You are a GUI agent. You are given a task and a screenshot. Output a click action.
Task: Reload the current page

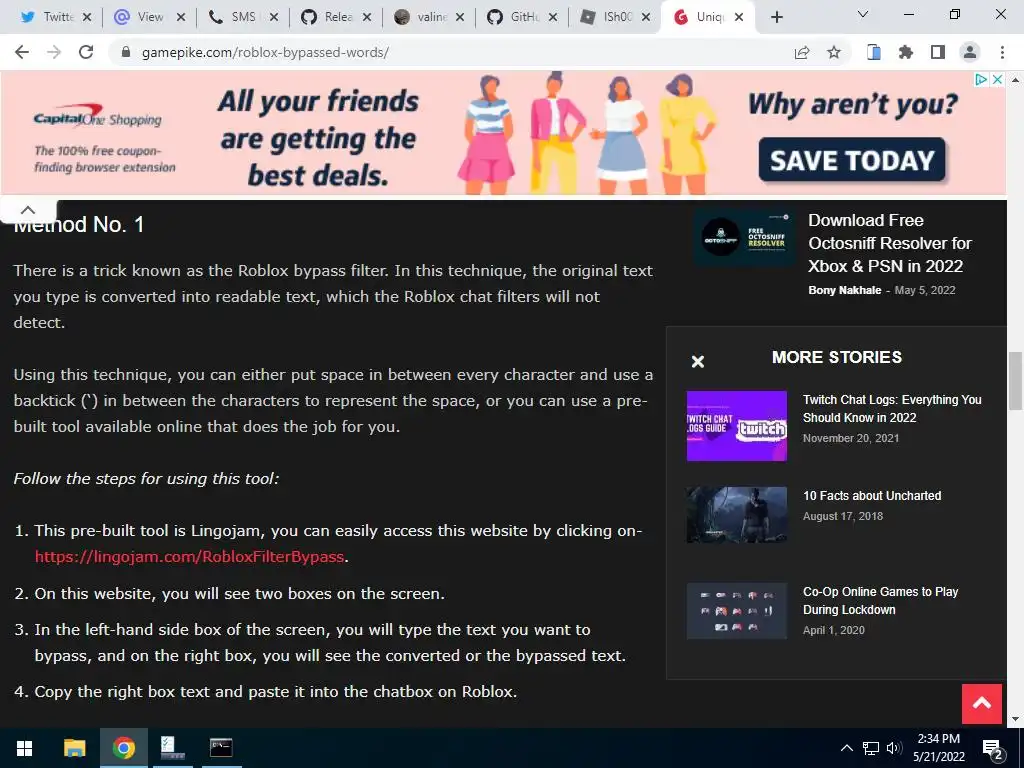(x=86, y=52)
